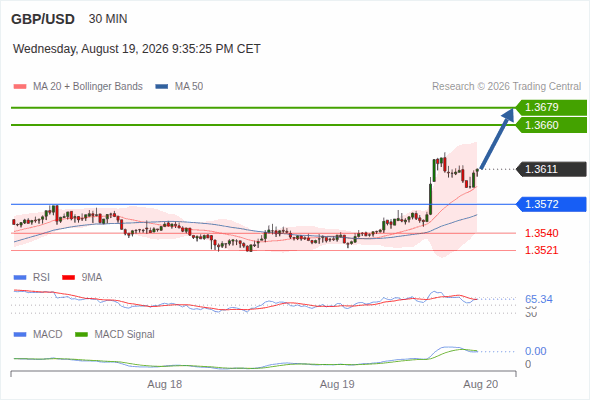
Task: Click the MA 50 blue legend swatch
Action: coord(162,87)
